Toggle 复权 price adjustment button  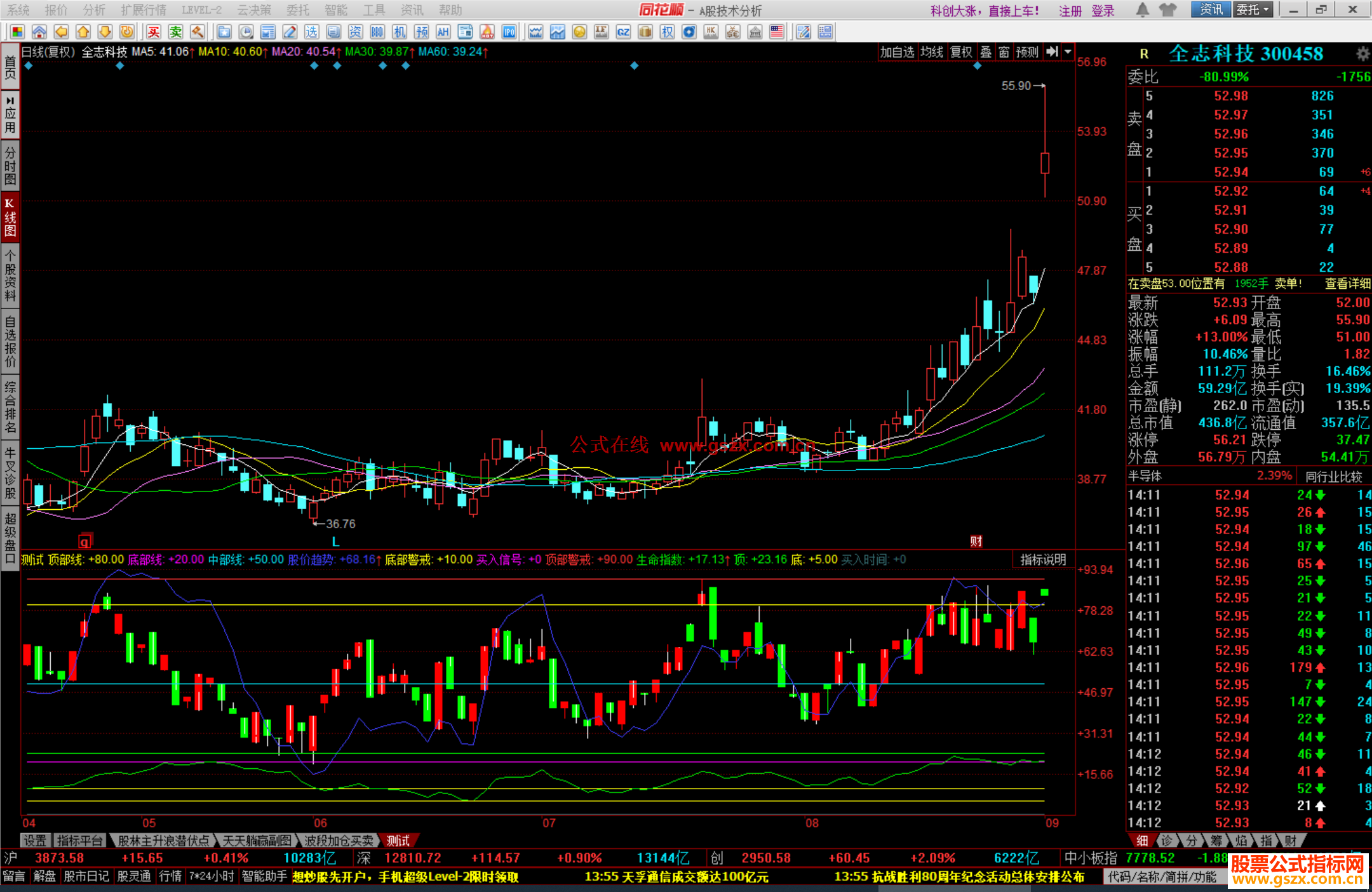tap(961, 52)
